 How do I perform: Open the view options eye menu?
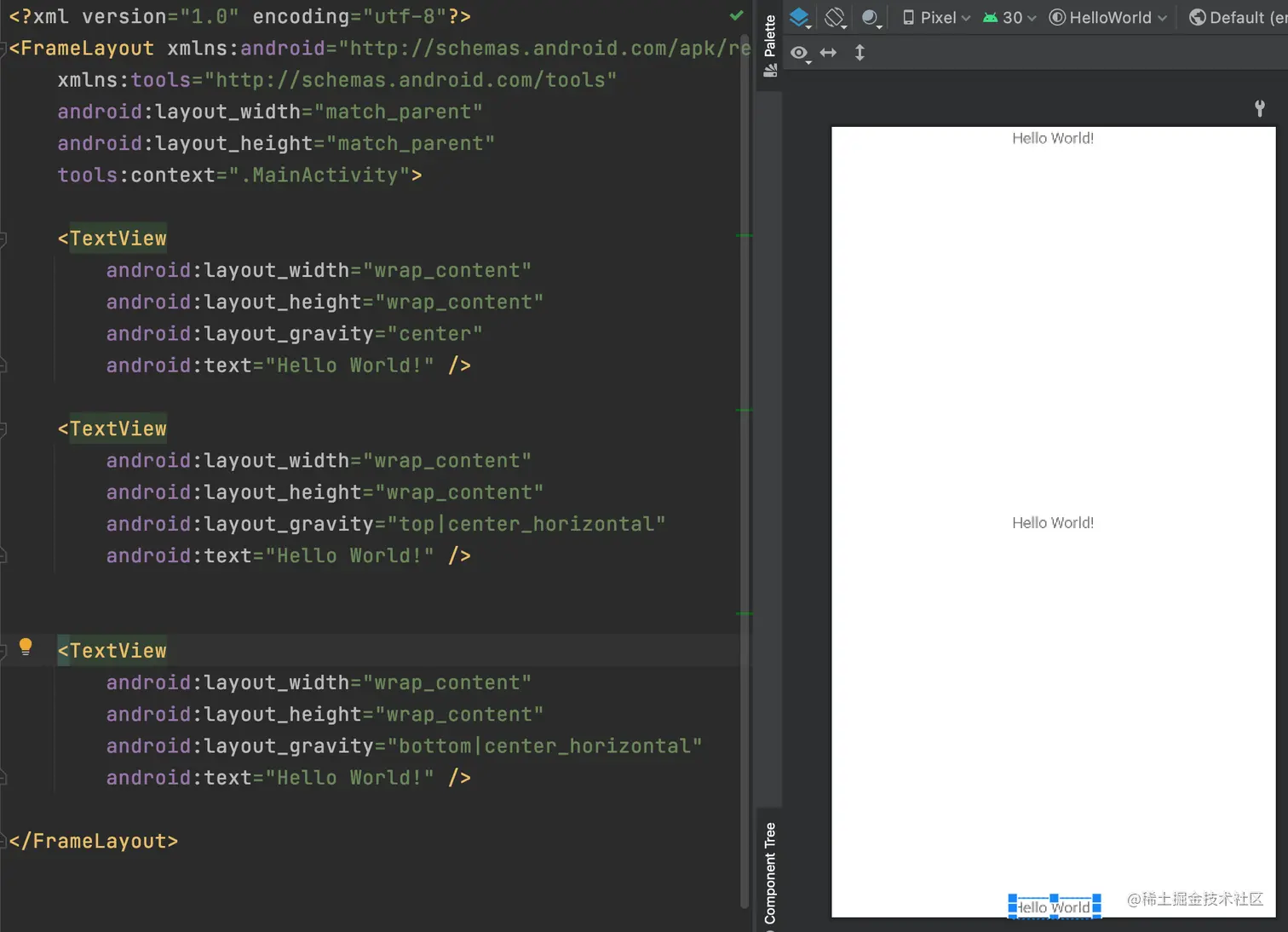[x=800, y=54]
